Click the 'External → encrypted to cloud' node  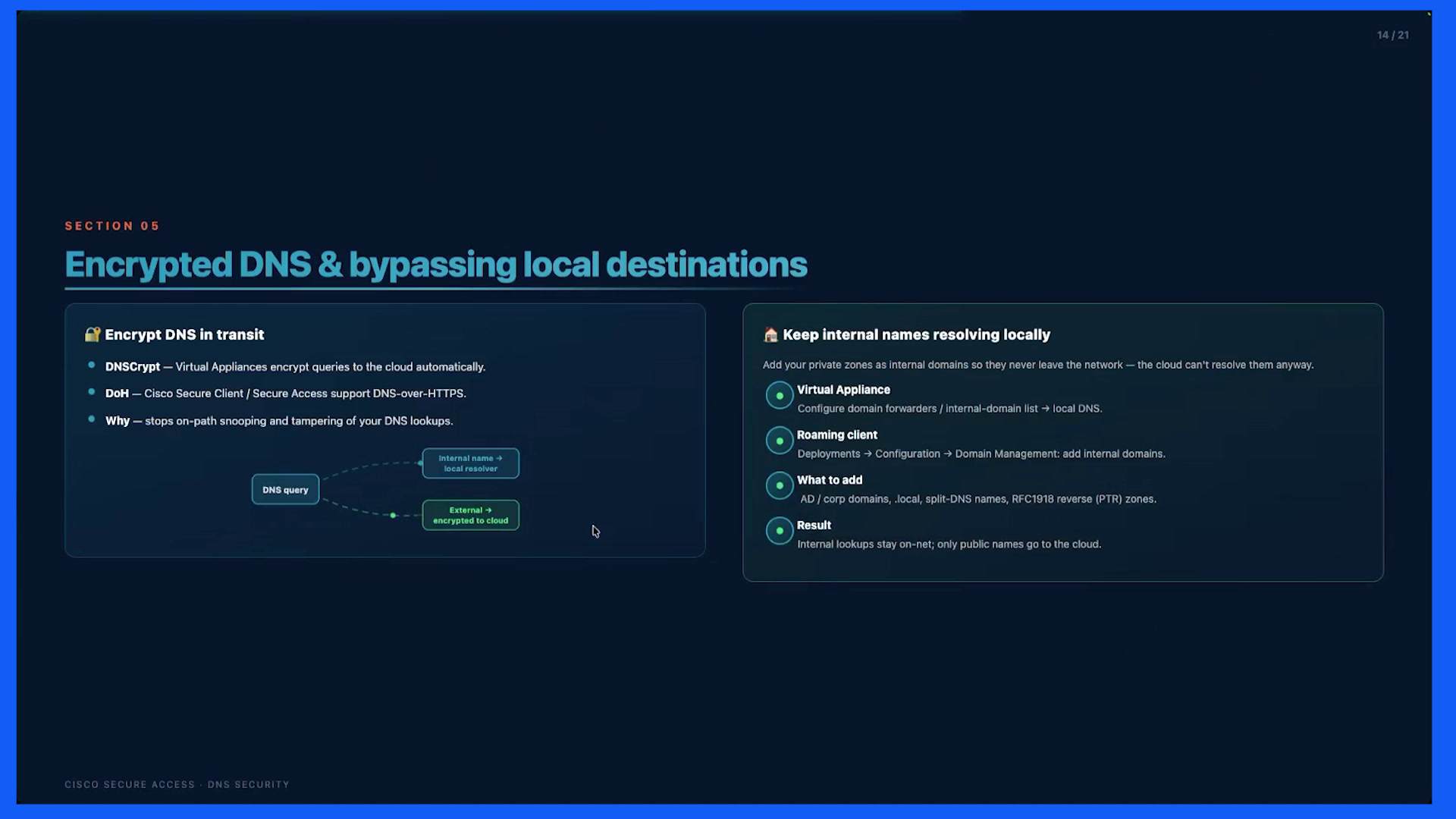470,516
